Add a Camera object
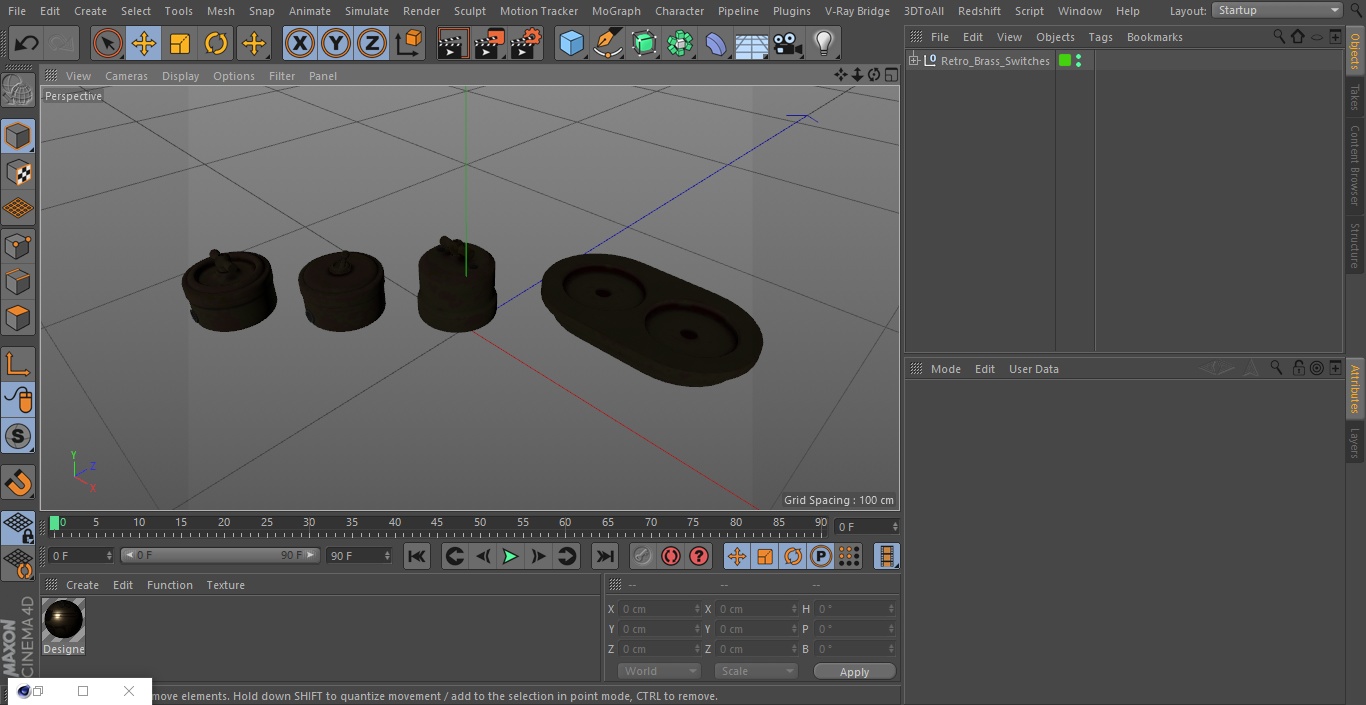Viewport: 1366px width, 705px height. pyautogui.click(x=788, y=43)
